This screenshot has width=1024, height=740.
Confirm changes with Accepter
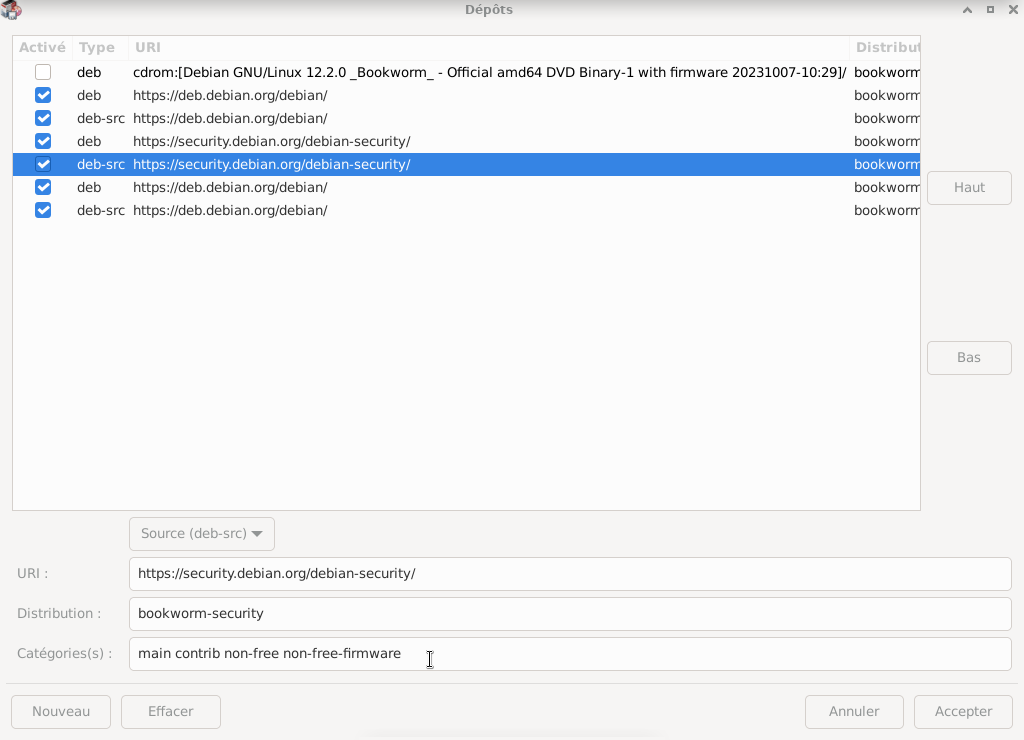coord(963,711)
